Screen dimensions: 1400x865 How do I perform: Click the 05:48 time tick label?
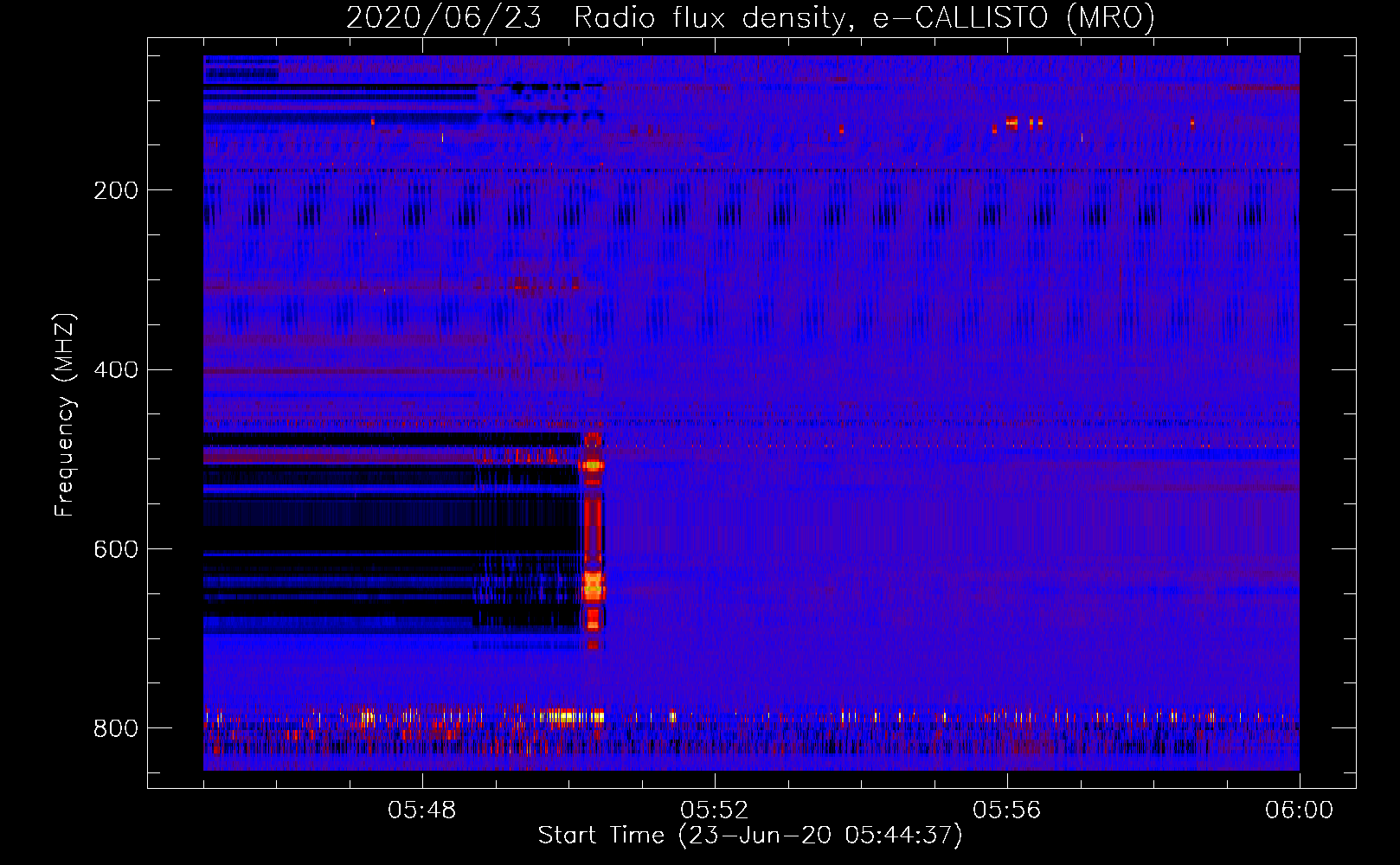422,811
